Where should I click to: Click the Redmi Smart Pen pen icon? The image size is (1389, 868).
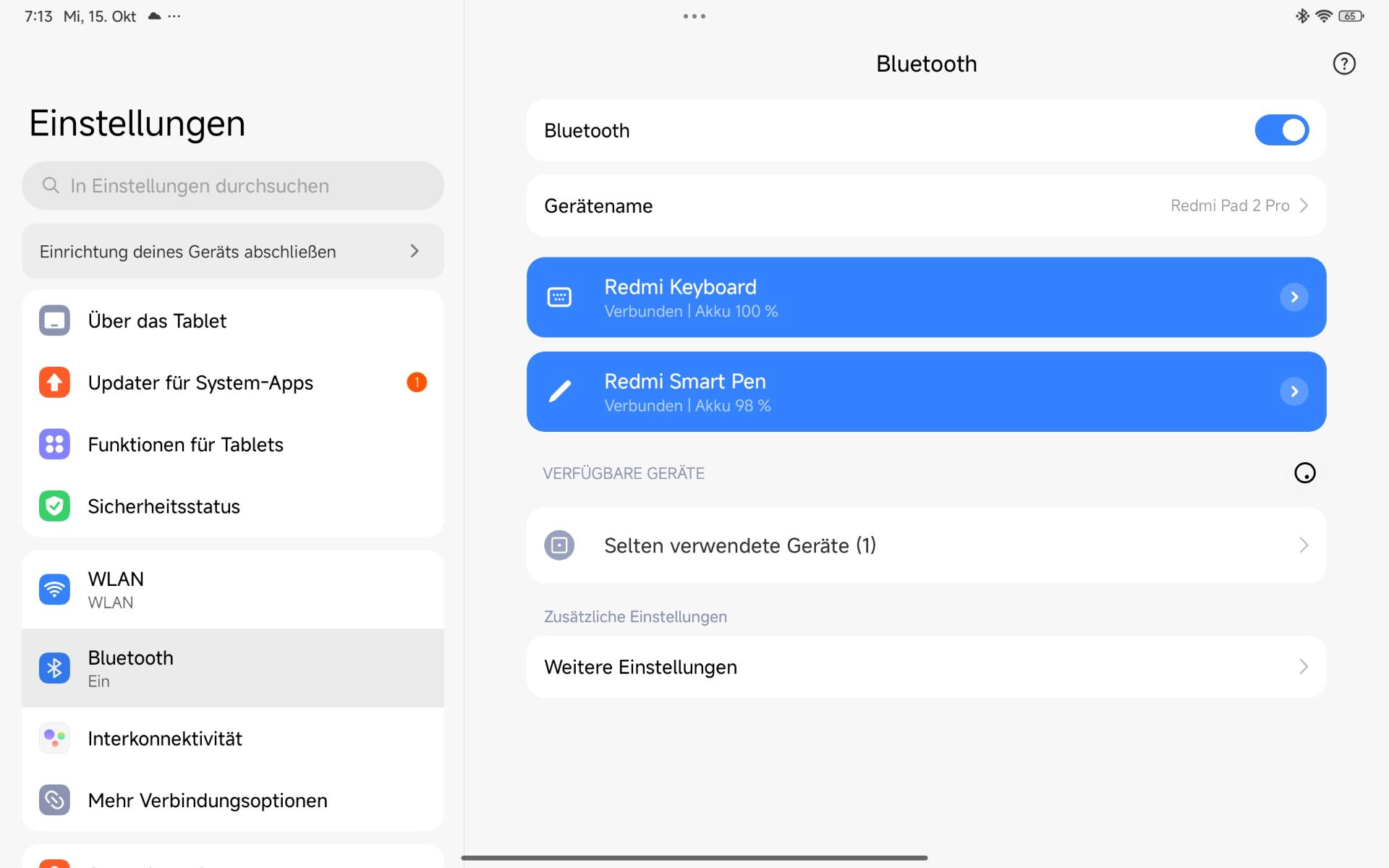[559, 391]
